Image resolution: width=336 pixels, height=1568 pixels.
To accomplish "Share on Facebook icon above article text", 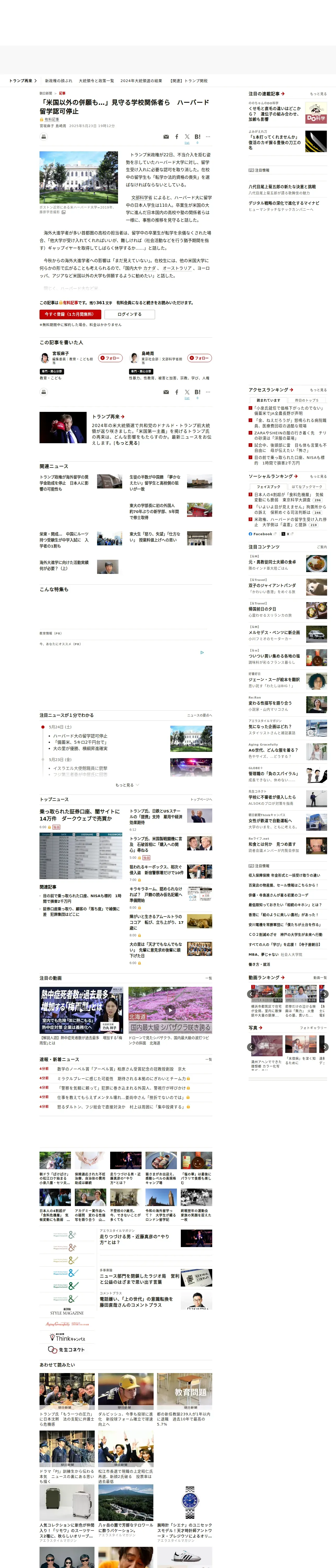I will click(x=177, y=137).
